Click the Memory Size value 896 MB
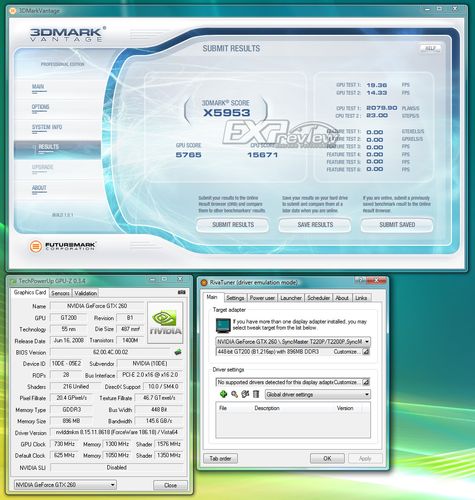This screenshot has height=500, width=475. pyautogui.click(x=71, y=421)
